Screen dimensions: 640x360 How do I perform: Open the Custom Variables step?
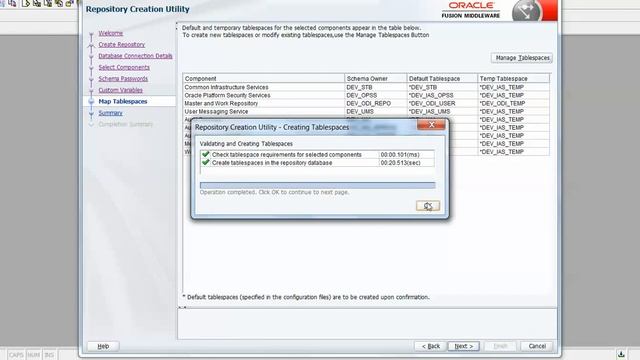click(x=120, y=90)
